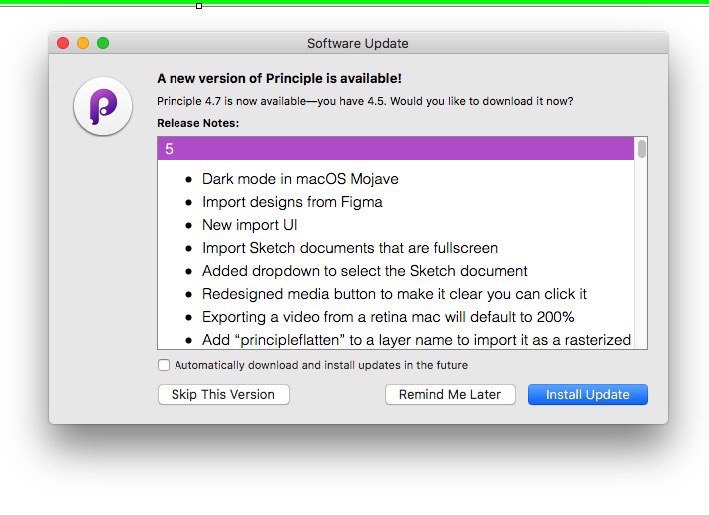Click the Import designs from Figma line

(292, 202)
